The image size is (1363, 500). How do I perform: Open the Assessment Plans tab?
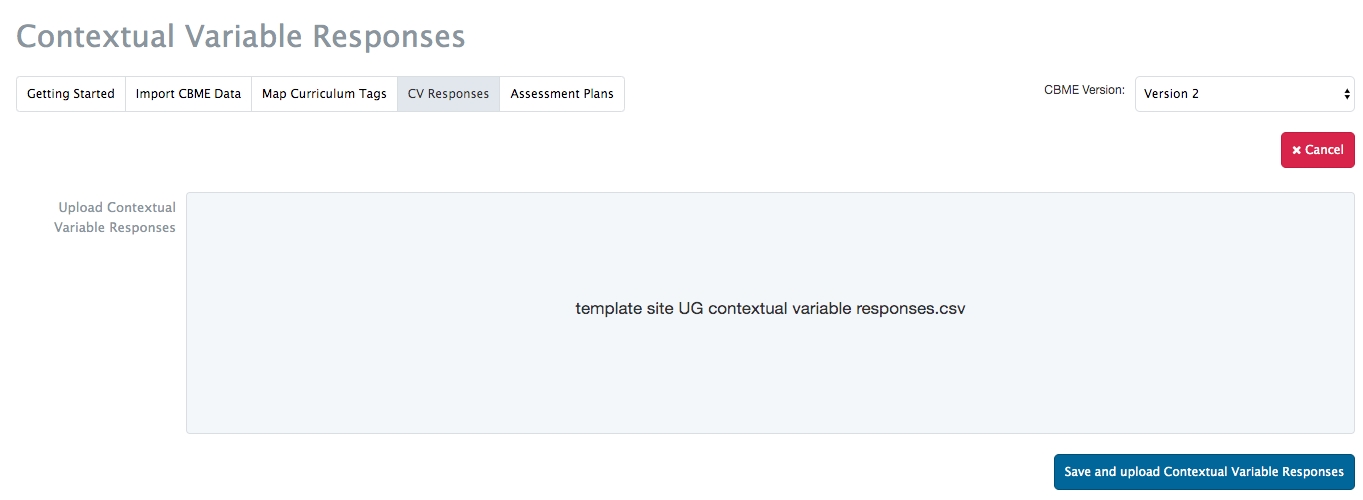click(562, 94)
